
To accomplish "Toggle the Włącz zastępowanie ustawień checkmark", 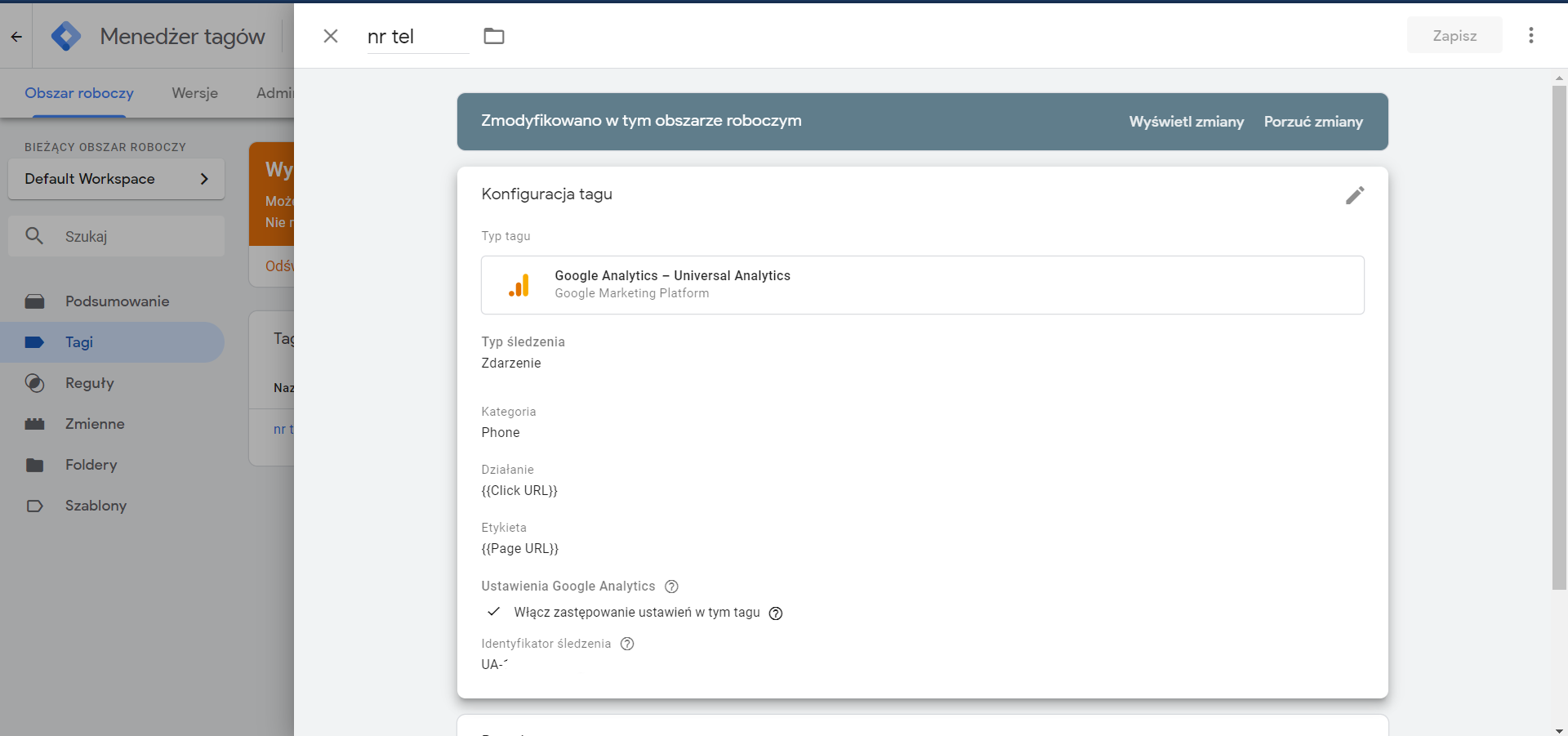I will click(x=494, y=612).
